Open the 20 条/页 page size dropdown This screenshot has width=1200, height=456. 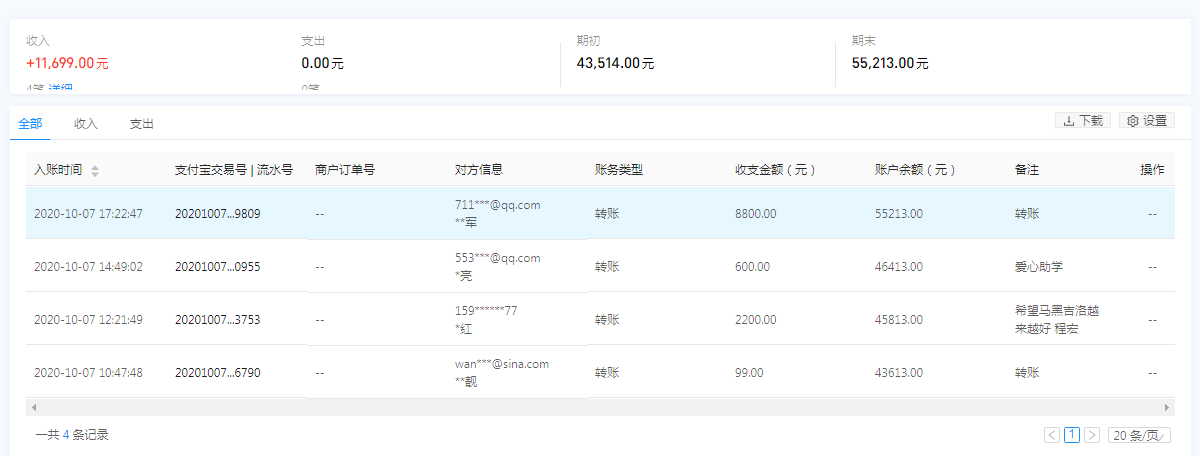(x=1140, y=435)
